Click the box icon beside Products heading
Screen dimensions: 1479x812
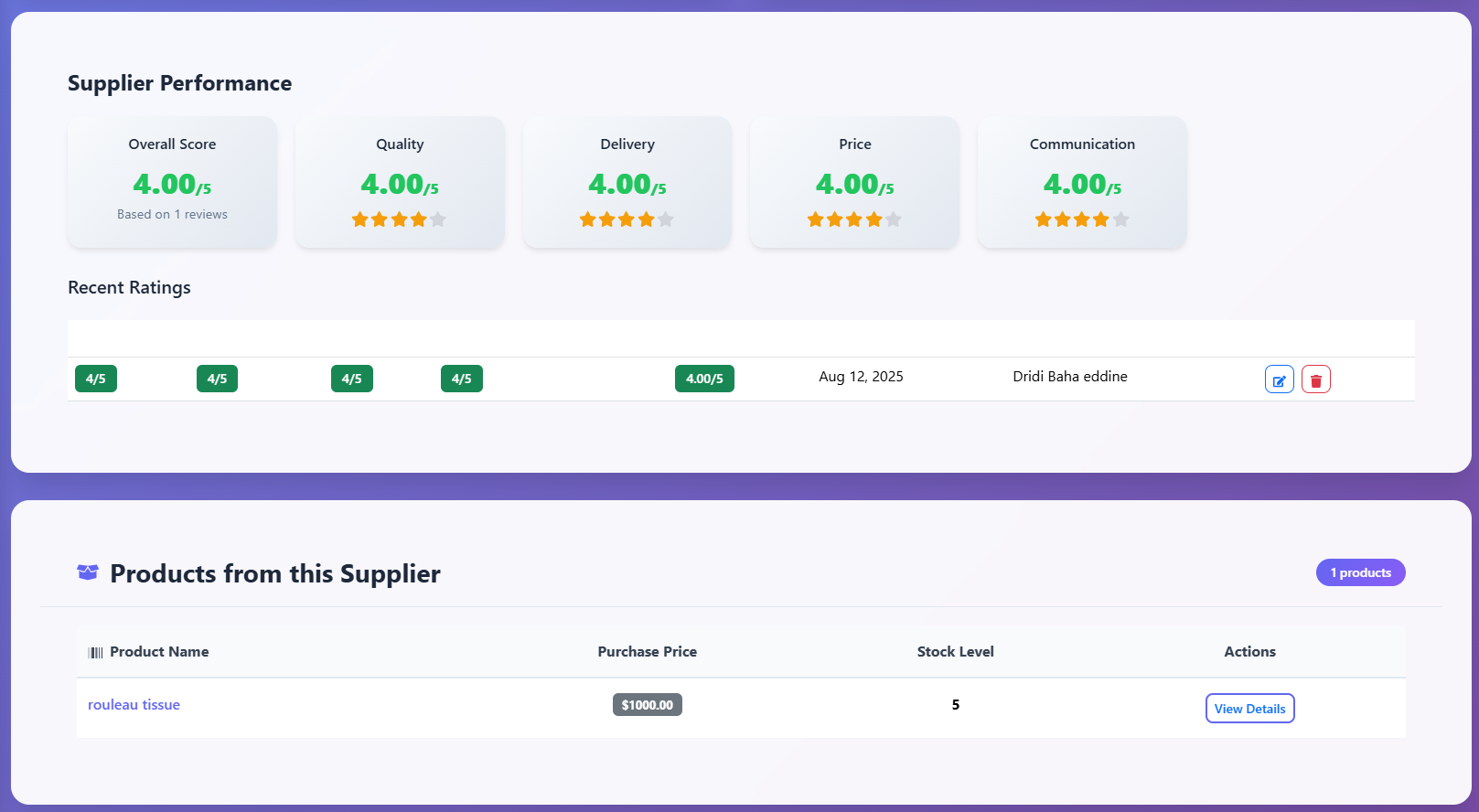click(88, 572)
